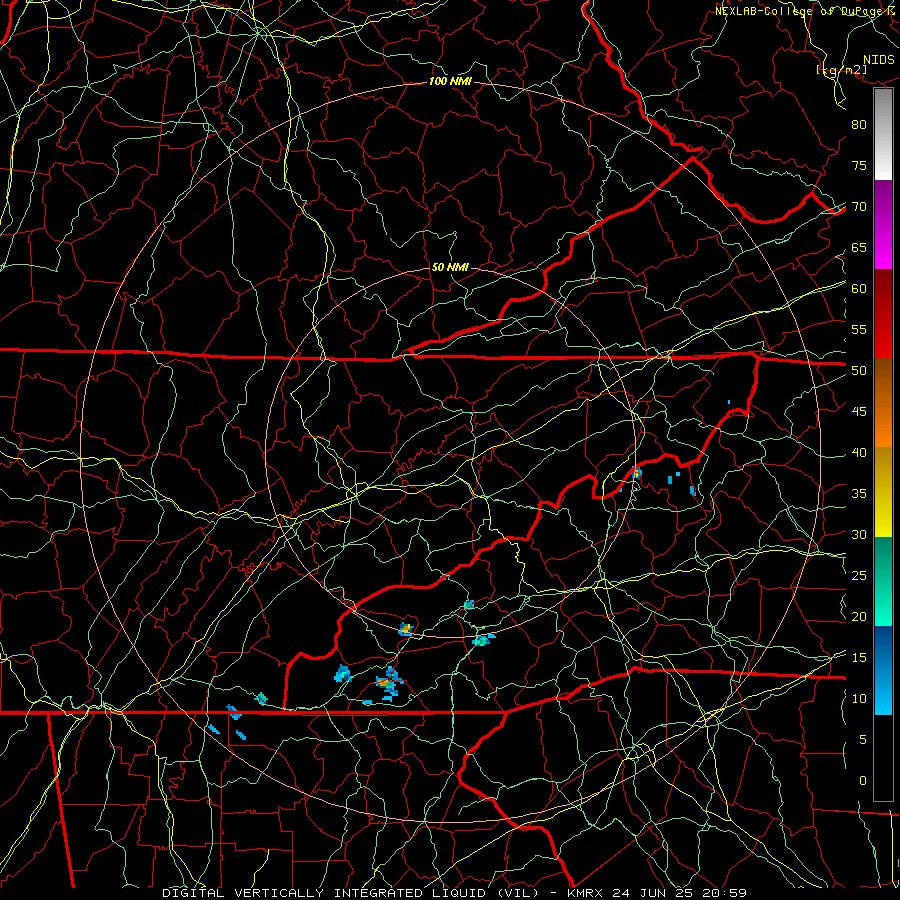Pick the orange-brown segment of the color bar
This screenshot has height=900, width=900.
coord(883,402)
